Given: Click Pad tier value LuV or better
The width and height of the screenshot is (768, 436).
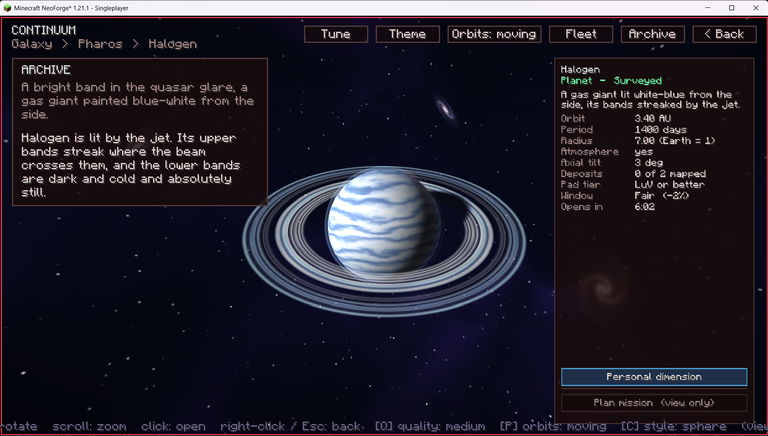Looking at the screenshot, I should coord(669,185).
